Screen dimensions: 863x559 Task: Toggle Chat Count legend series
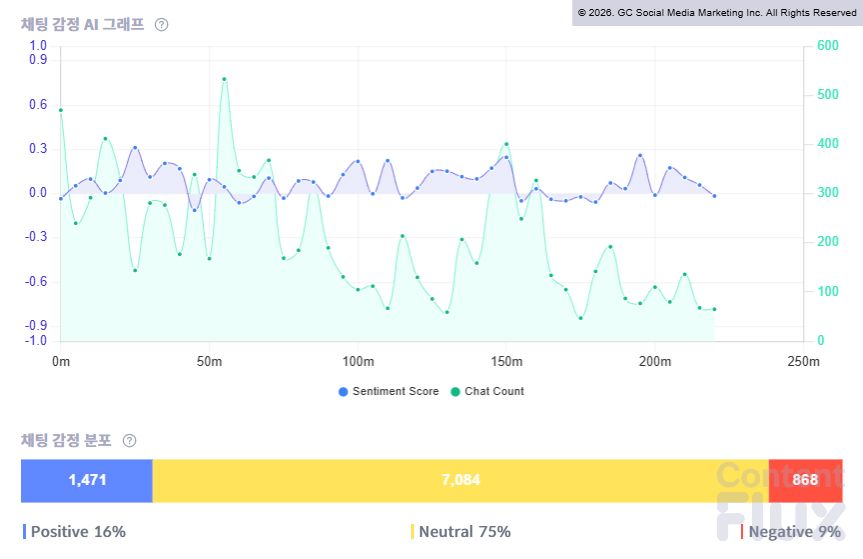tap(487, 391)
